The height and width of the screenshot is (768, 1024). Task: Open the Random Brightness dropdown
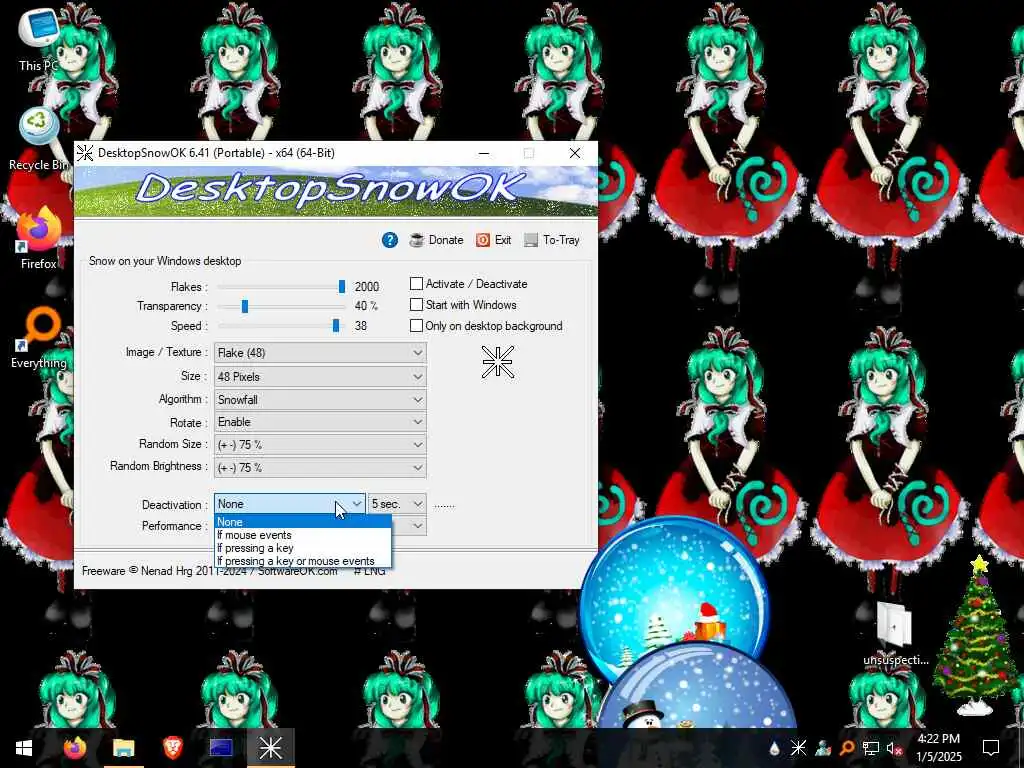pyautogui.click(x=320, y=468)
